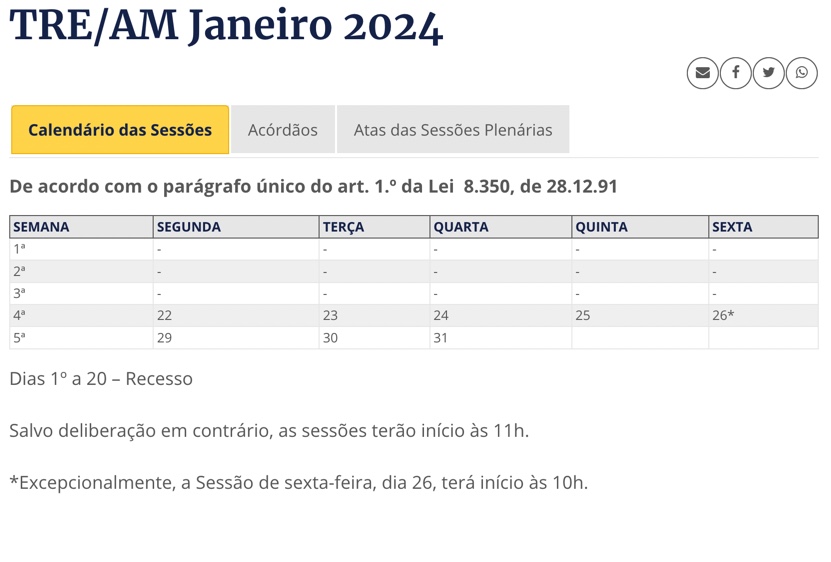Share page via email icon
This screenshot has height=562, width=831.
click(x=703, y=73)
